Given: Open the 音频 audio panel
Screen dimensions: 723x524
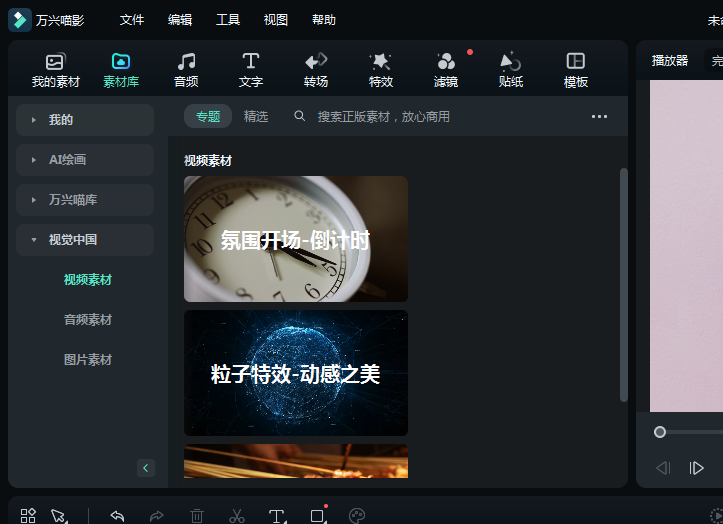Looking at the screenshot, I should tap(186, 71).
